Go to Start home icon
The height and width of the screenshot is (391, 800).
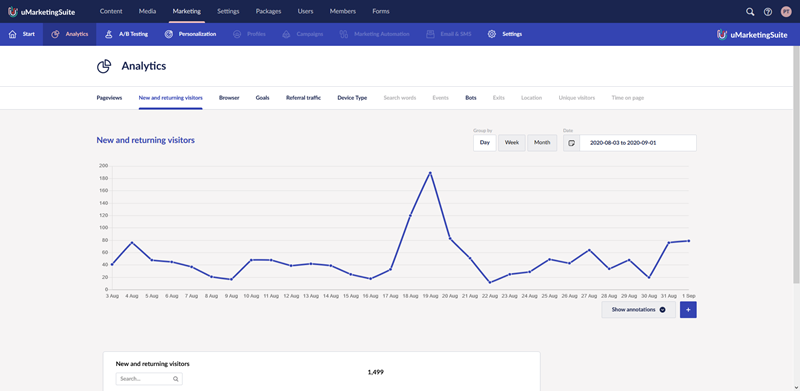coord(13,34)
